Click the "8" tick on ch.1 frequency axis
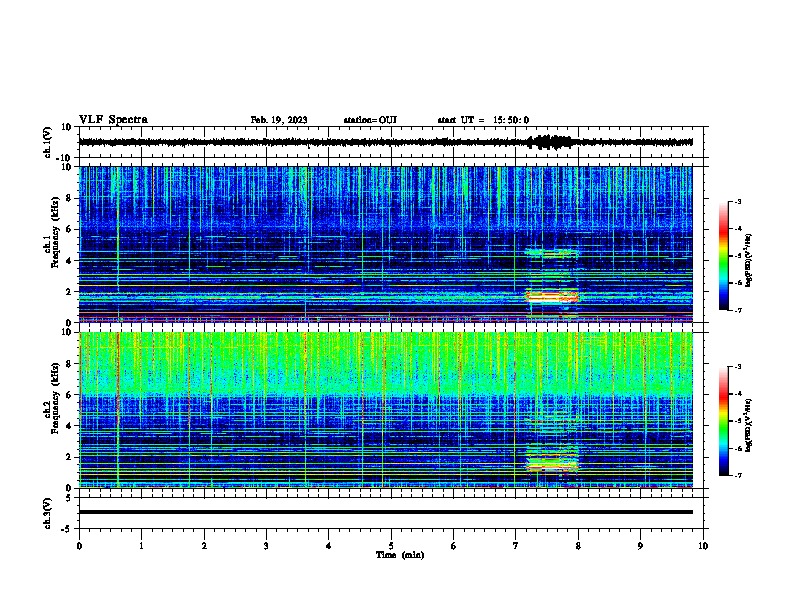This screenshot has height=612, width=792. [x=70, y=198]
